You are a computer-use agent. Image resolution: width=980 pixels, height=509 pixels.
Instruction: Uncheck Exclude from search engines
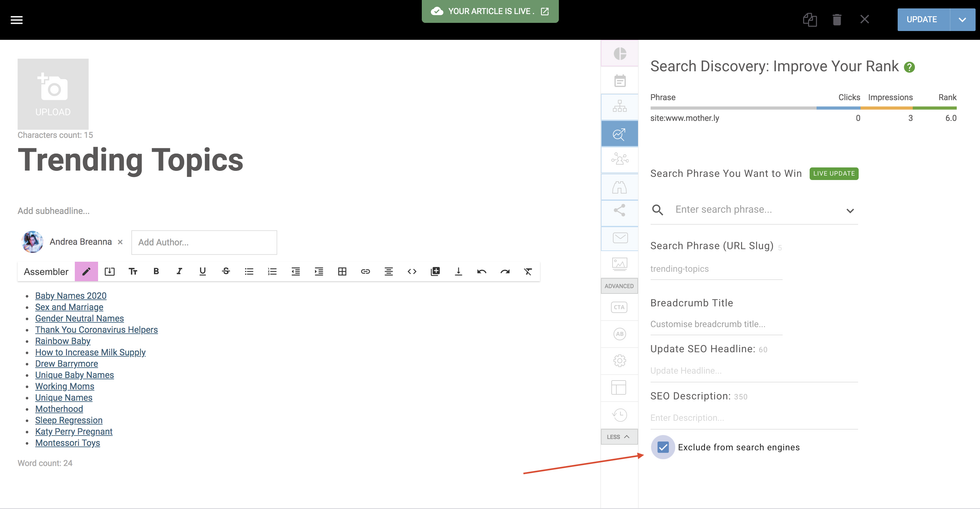tap(663, 447)
